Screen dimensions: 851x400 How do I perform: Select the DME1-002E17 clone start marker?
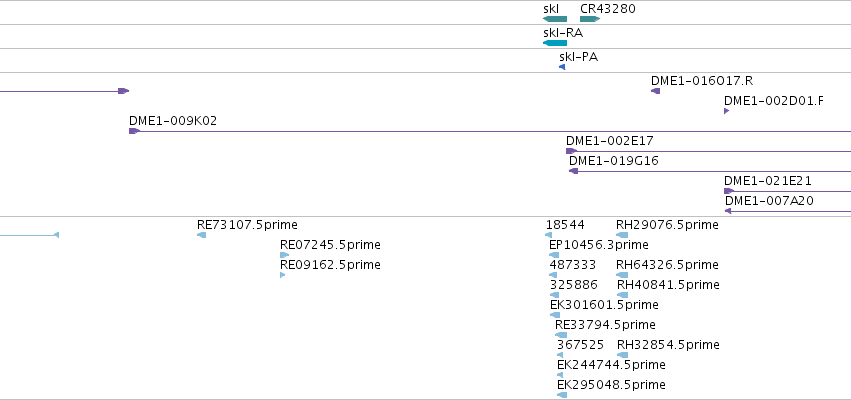coord(571,151)
